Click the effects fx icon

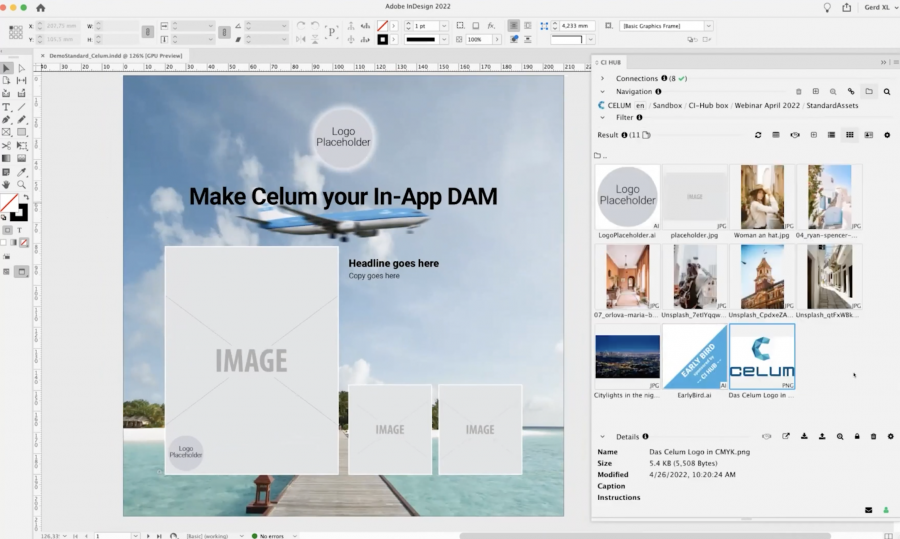click(491, 26)
